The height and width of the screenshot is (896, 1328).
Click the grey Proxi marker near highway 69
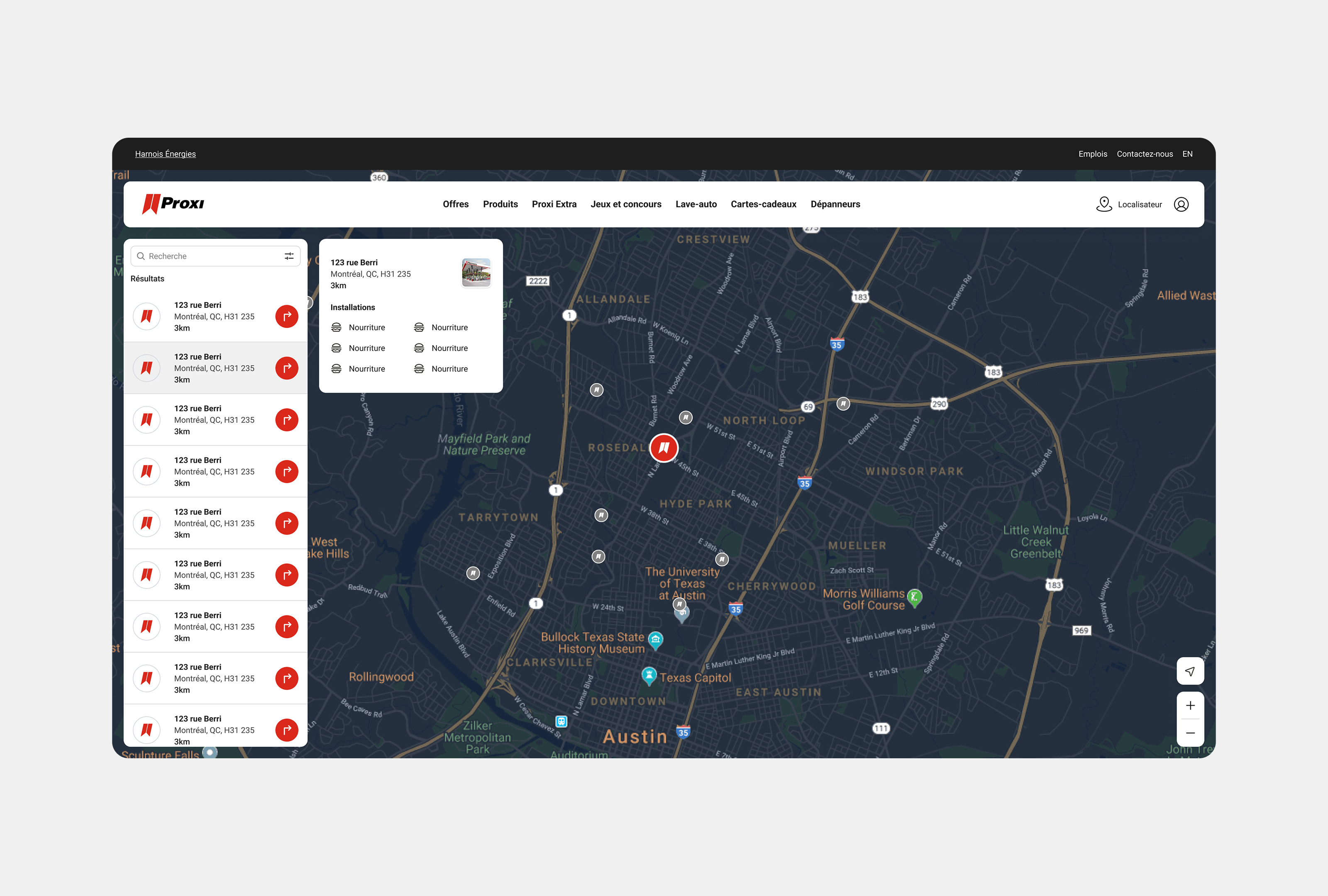point(843,404)
